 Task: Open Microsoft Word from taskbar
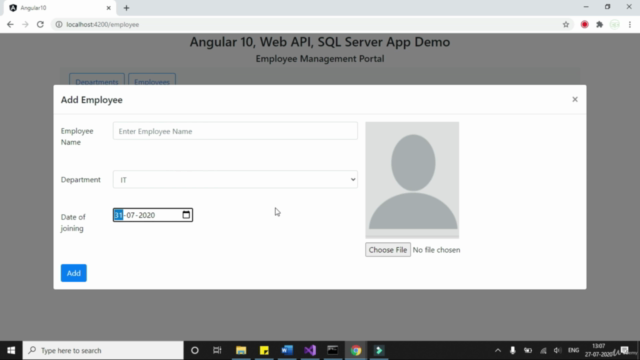(x=287, y=350)
